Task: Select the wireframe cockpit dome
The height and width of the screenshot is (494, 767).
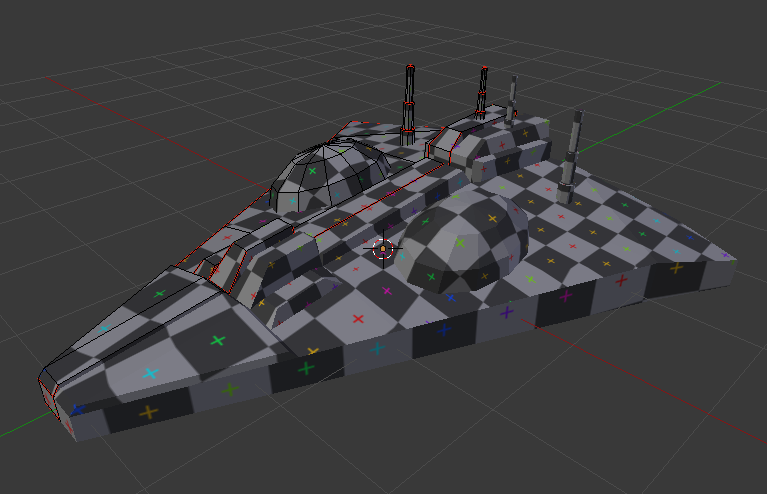Action: pos(330,175)
